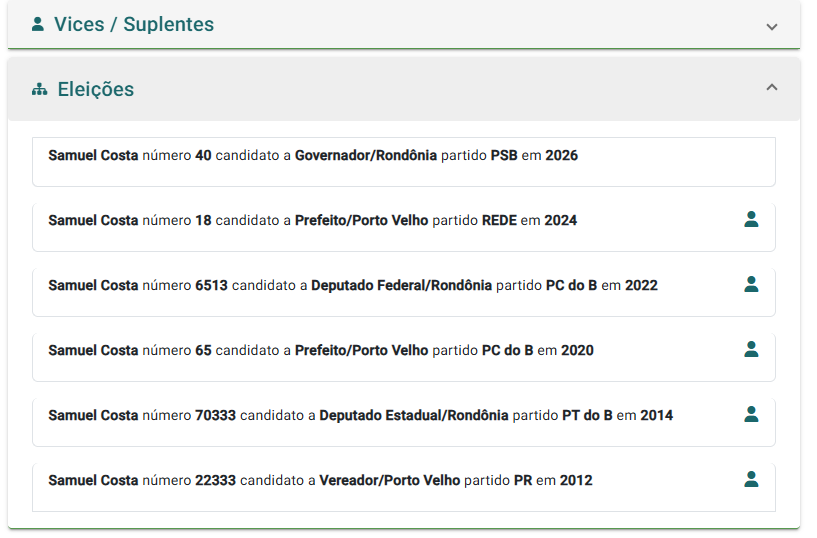Viewport: 817px width, 538px height.
Task: Select the 2024 Prefeito/Porto Velho REDE entry
Action: coord(404,227)
